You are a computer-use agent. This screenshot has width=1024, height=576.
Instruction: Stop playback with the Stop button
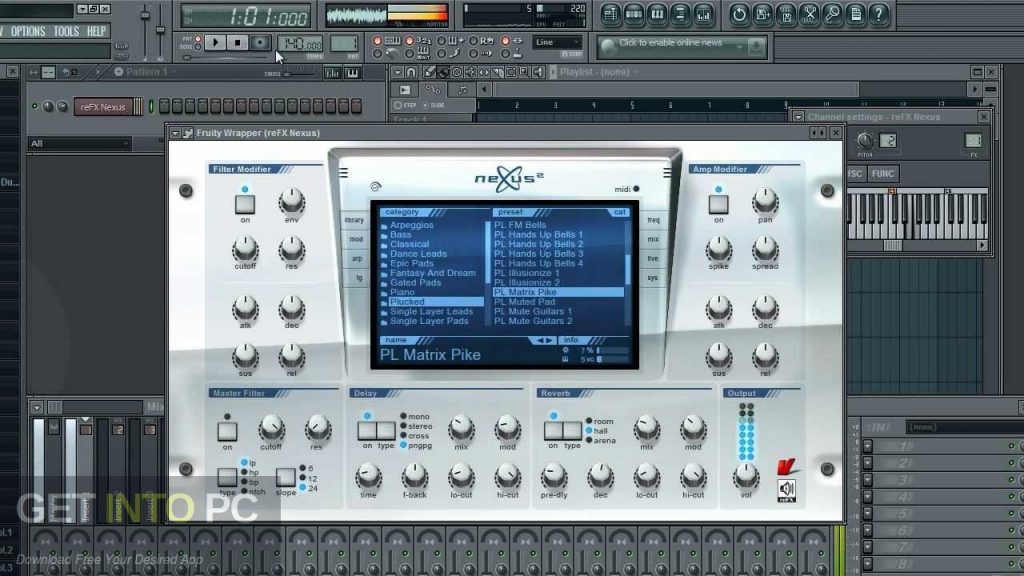(x=237, y=43)
